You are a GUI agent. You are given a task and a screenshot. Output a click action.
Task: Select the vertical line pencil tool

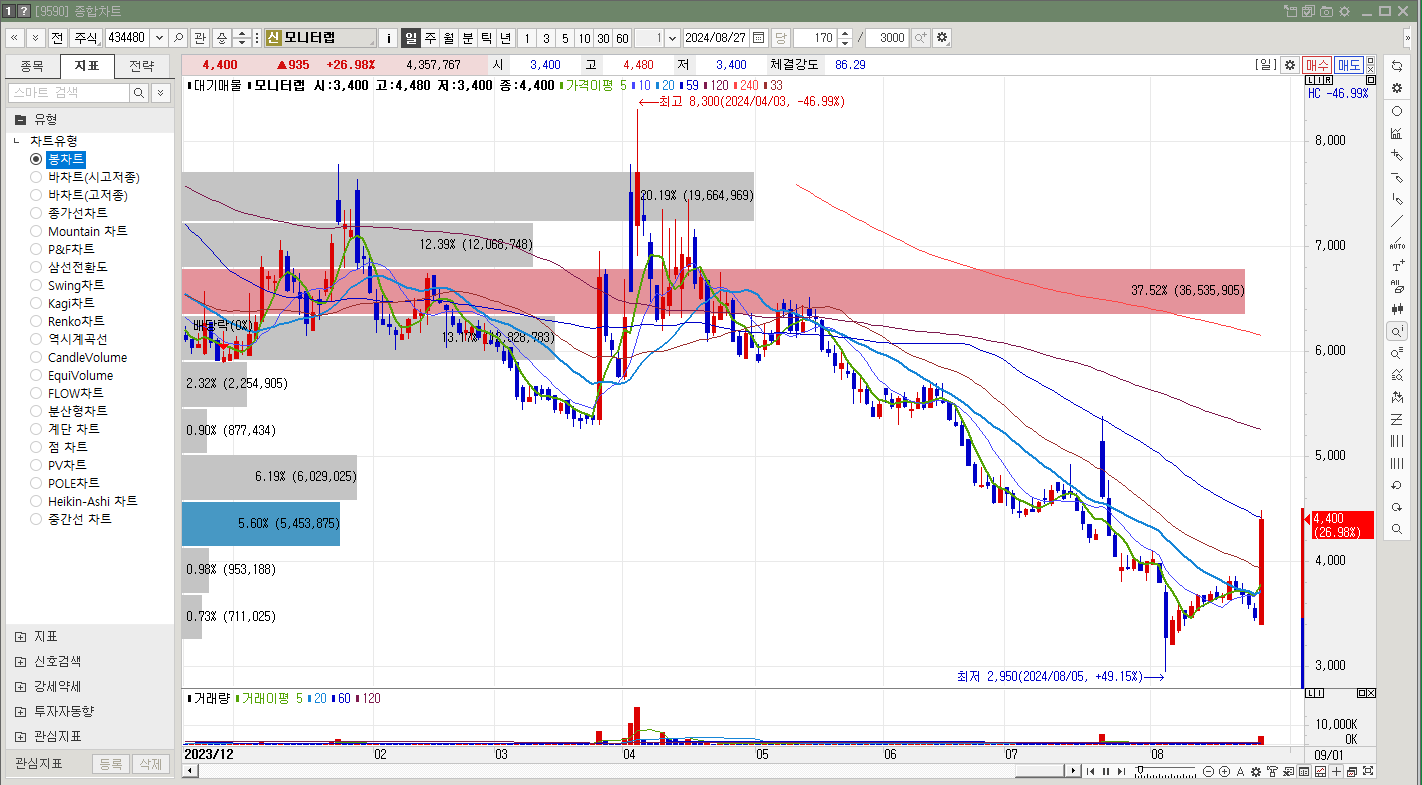pos(1397,199)
